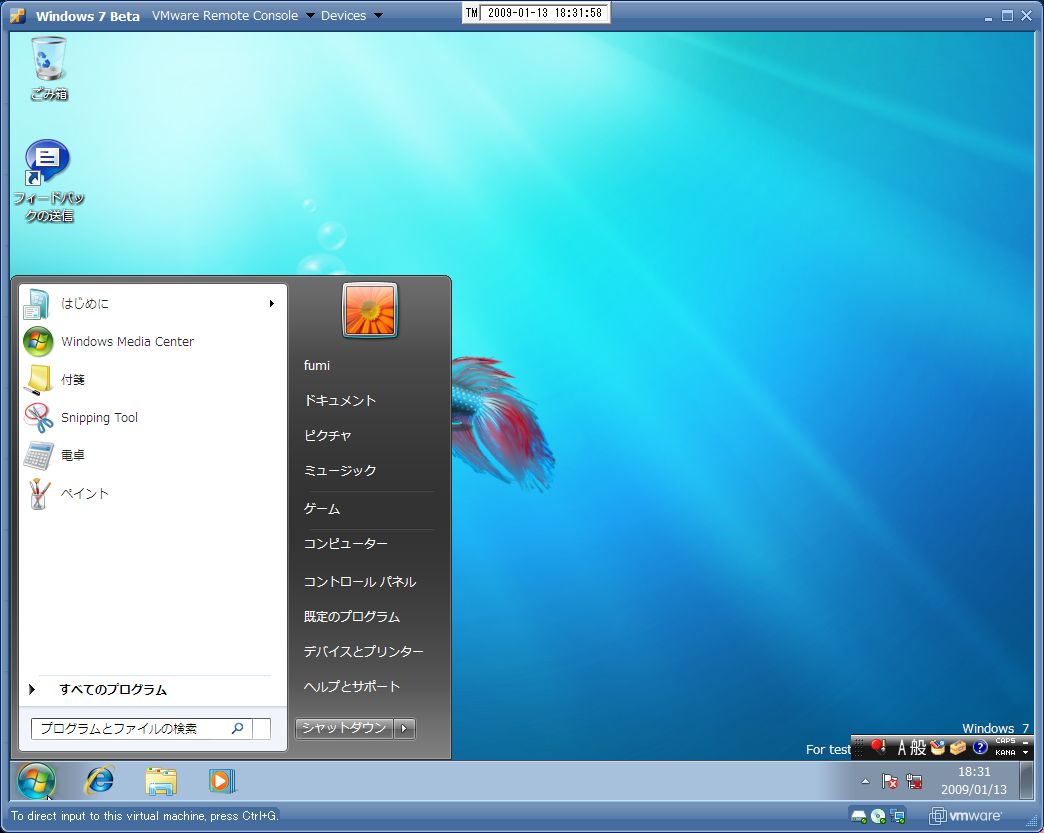The width and height of the screenshot is (1044, 833).
Task: Open the Devices dropdown menu
Action: tap(352, 15)
